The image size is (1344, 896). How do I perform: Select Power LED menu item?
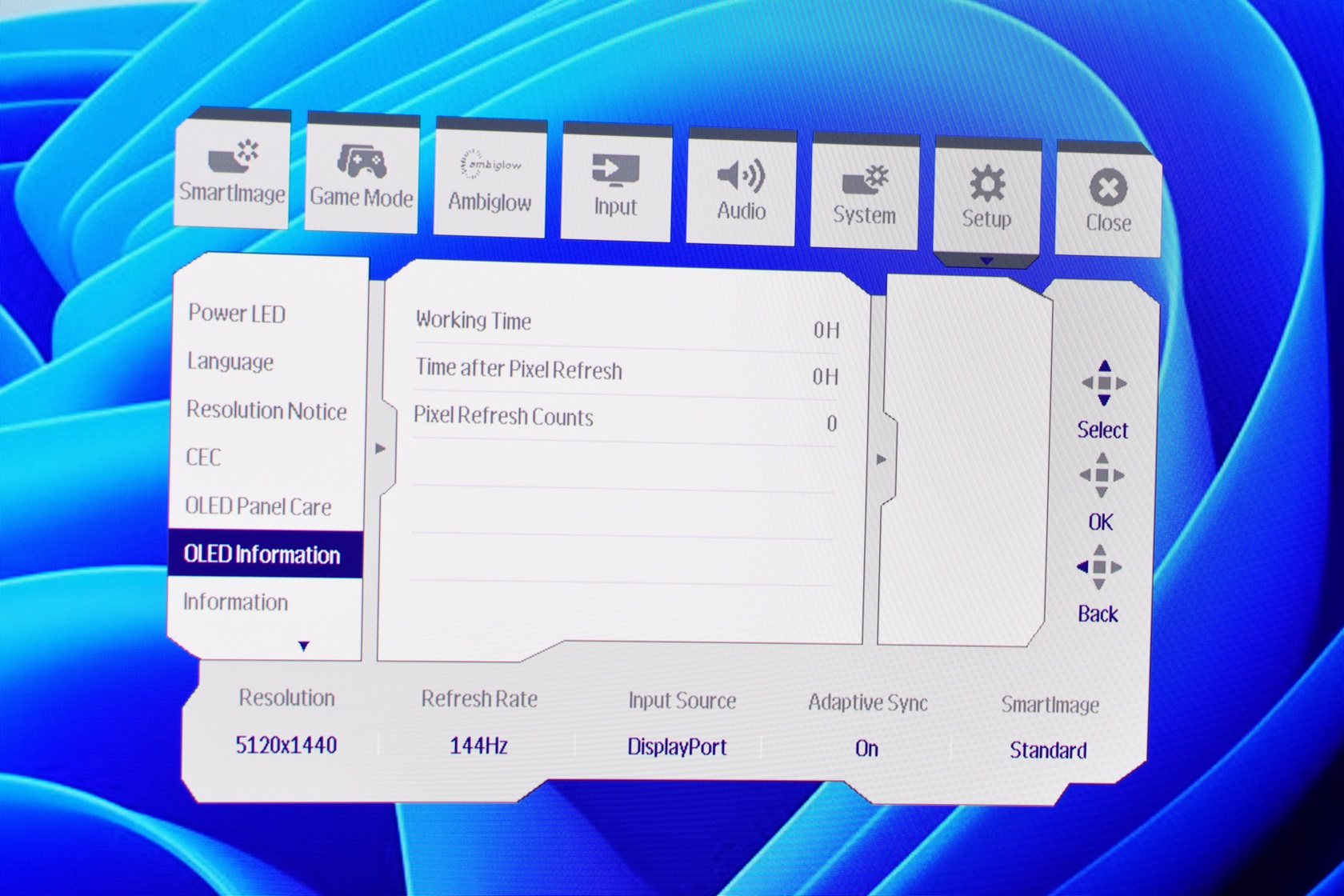237,314
